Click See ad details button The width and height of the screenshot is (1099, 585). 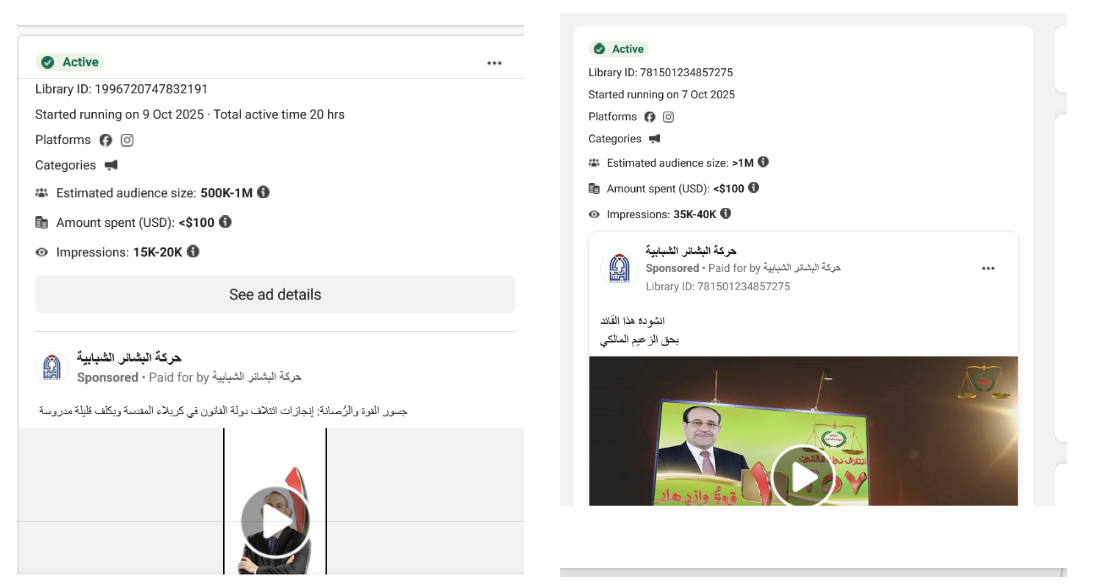tap(275, 294)
